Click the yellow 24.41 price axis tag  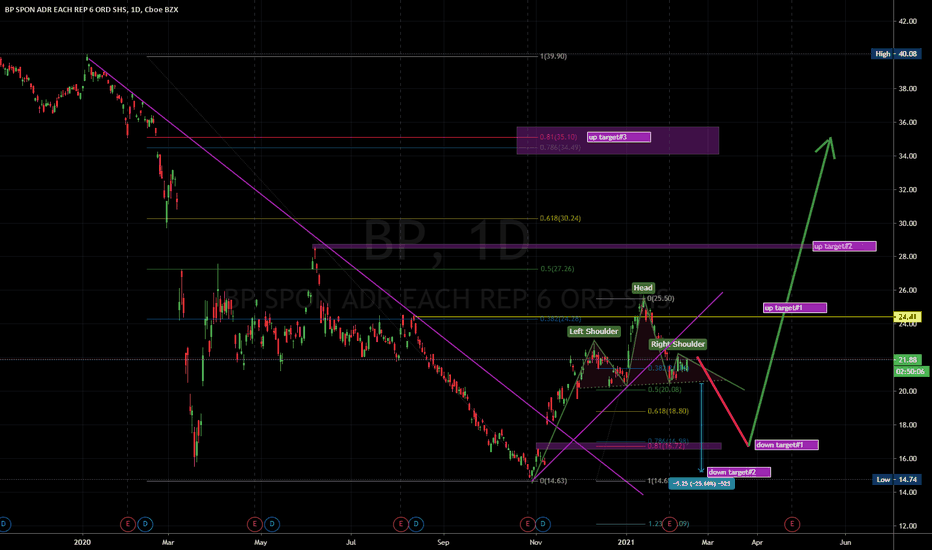pos(907,317)
